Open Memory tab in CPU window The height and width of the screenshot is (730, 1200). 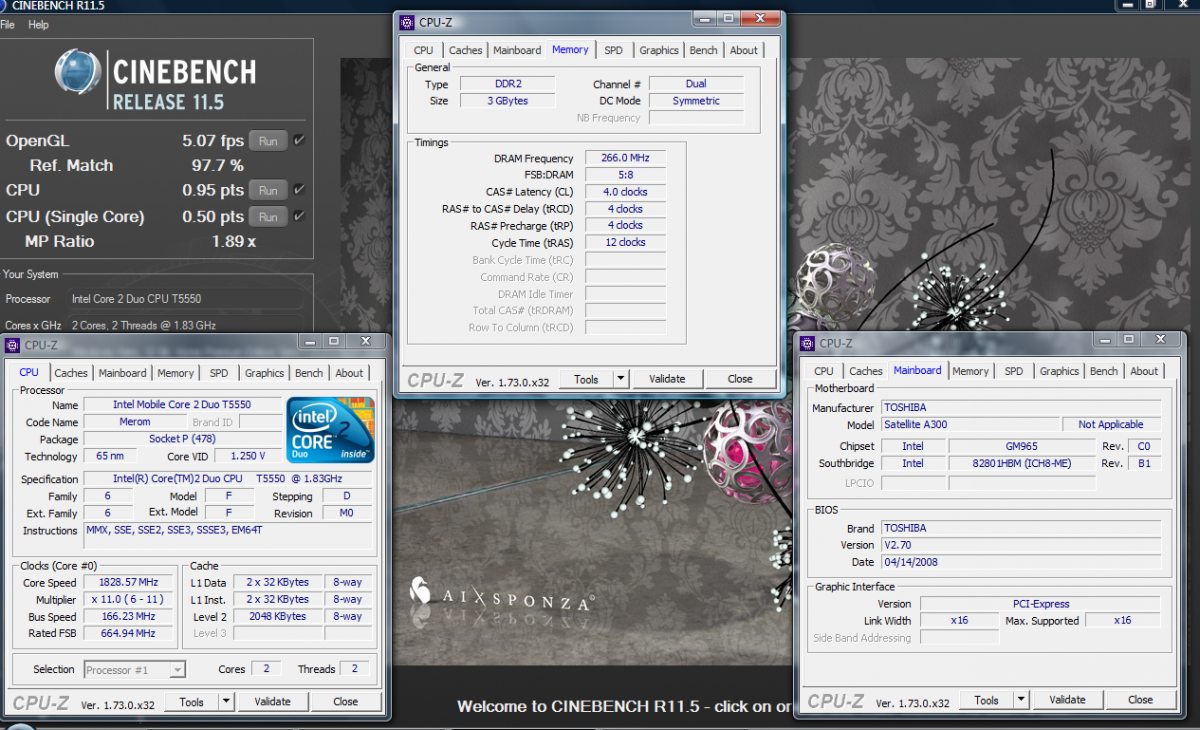[175, 373]
